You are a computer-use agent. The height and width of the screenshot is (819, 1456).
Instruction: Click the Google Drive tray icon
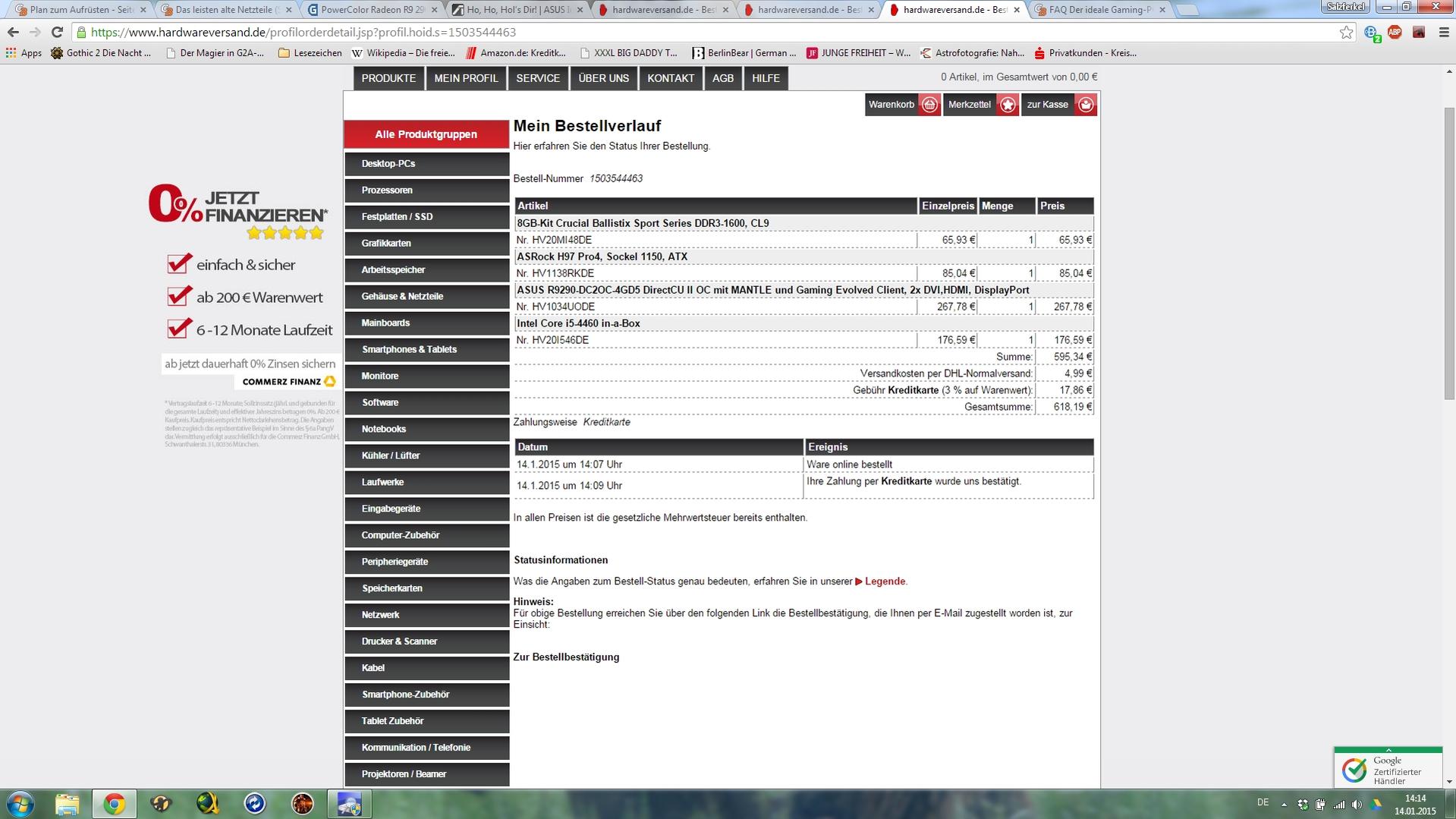point(1376,804)
